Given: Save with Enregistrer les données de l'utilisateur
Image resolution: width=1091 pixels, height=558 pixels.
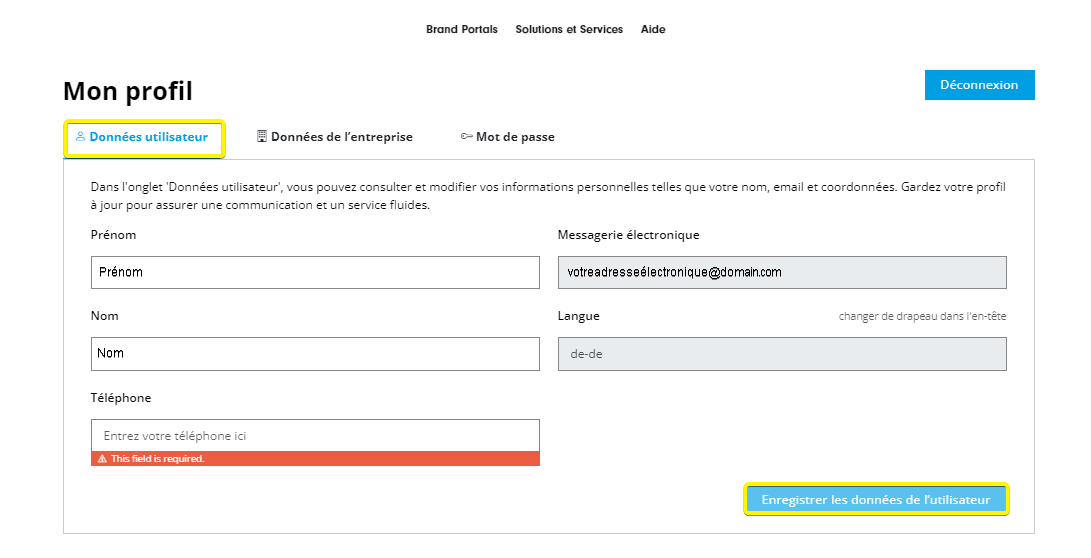Looking at the screenshot, I should click(876, 500).
